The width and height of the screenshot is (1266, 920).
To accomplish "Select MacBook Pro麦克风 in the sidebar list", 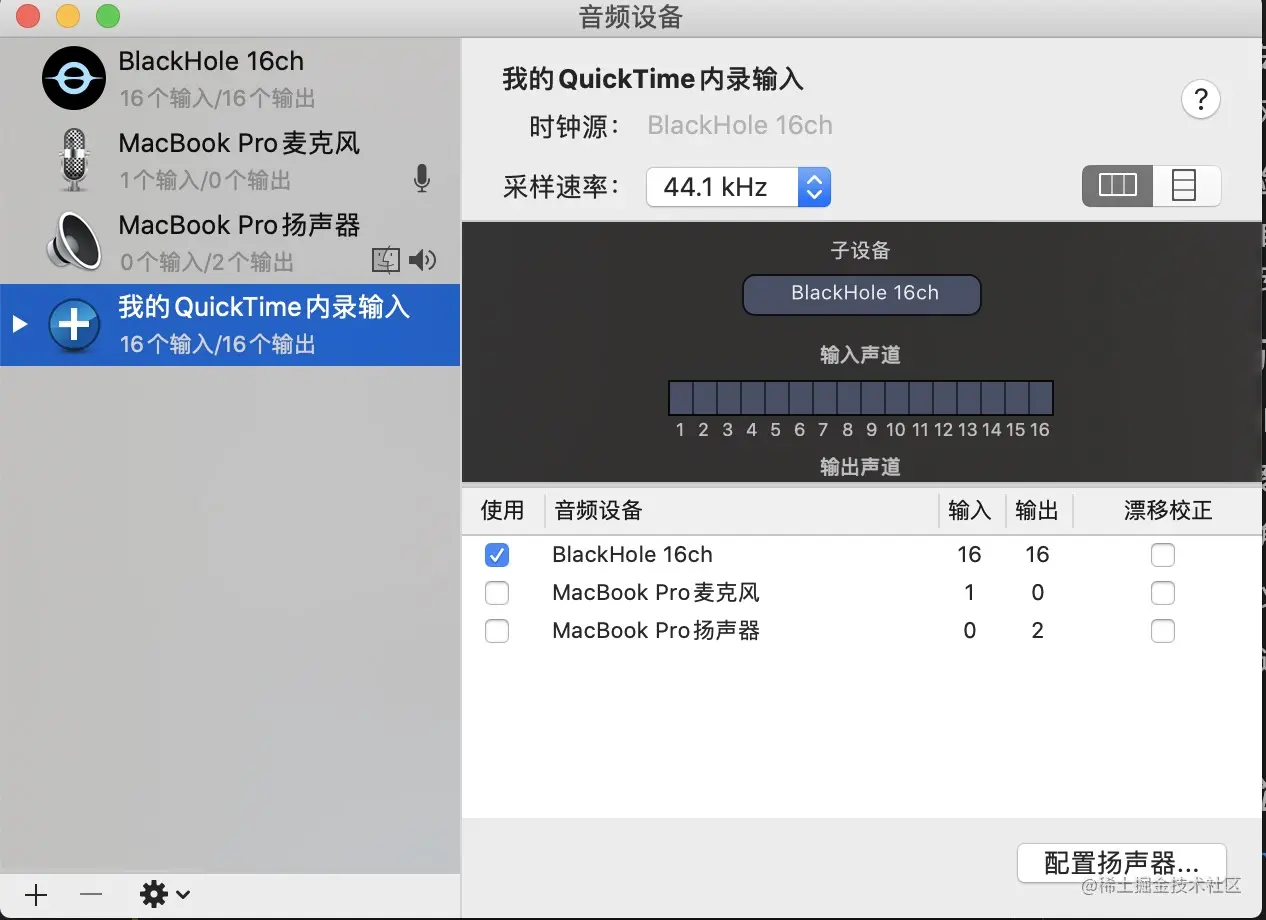I will tap(230, 161).
